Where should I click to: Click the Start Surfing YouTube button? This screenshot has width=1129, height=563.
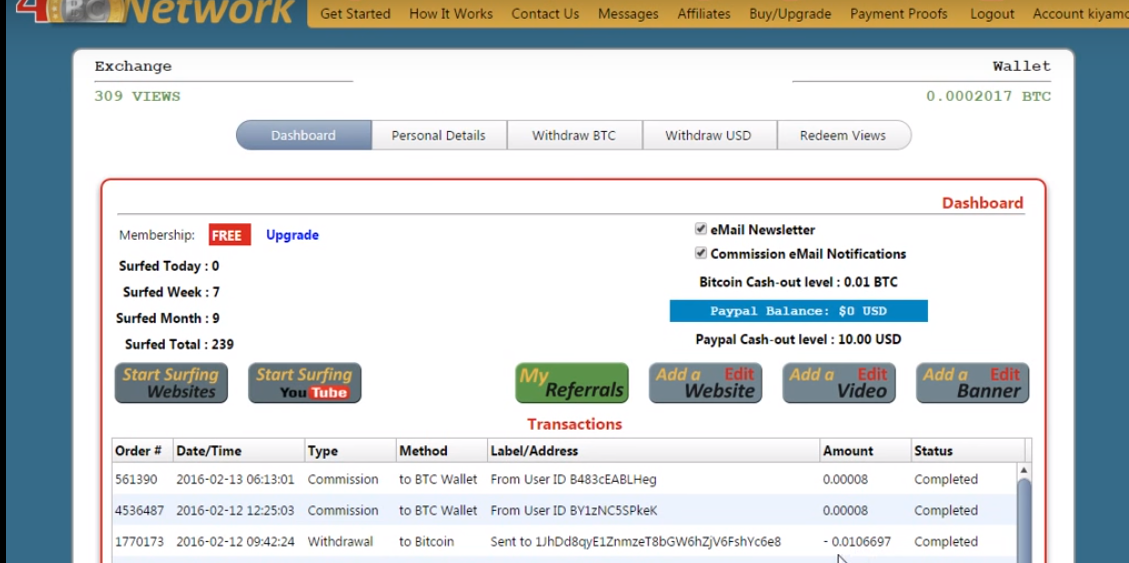point(304,383)
